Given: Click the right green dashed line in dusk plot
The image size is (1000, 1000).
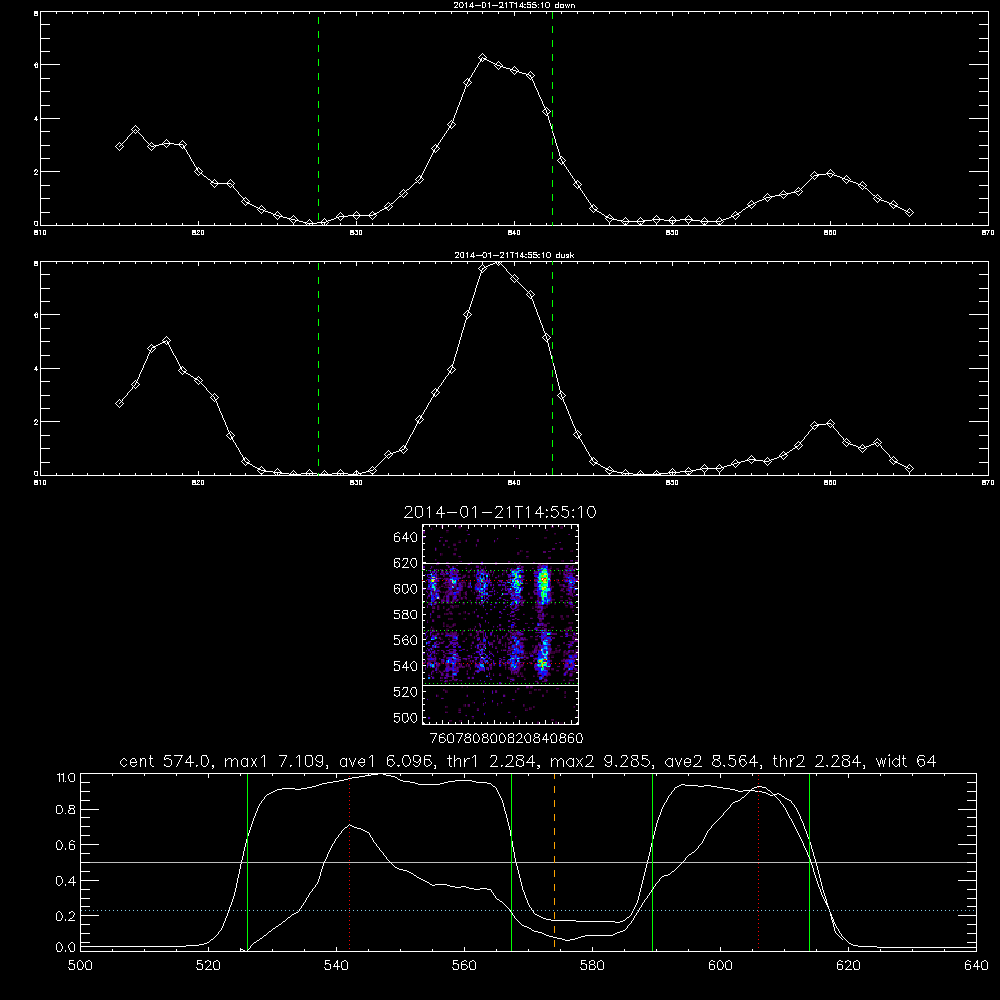Looking at the screenshot, I should click(x=552, y=369).
